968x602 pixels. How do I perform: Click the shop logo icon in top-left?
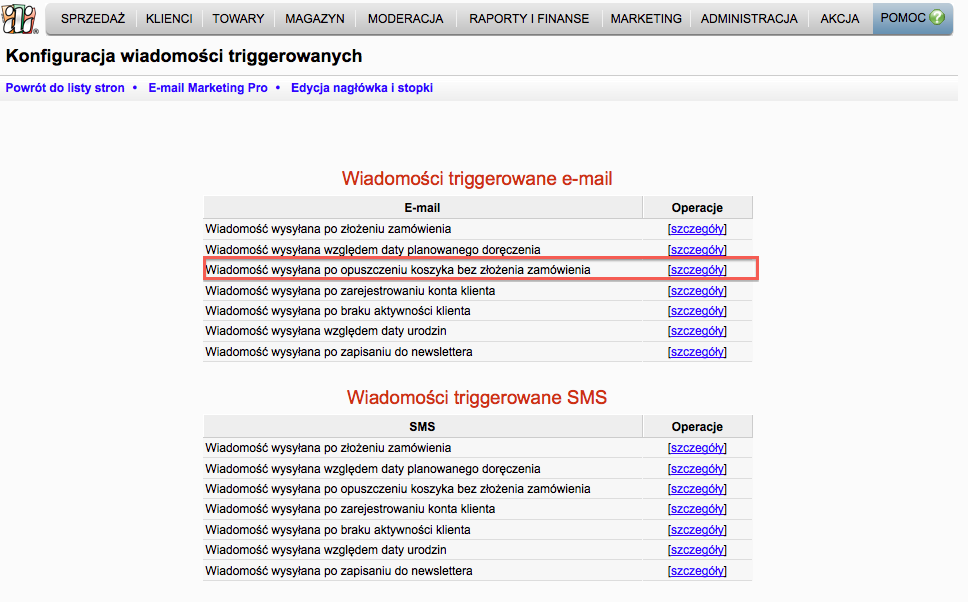tap(20, 19)
